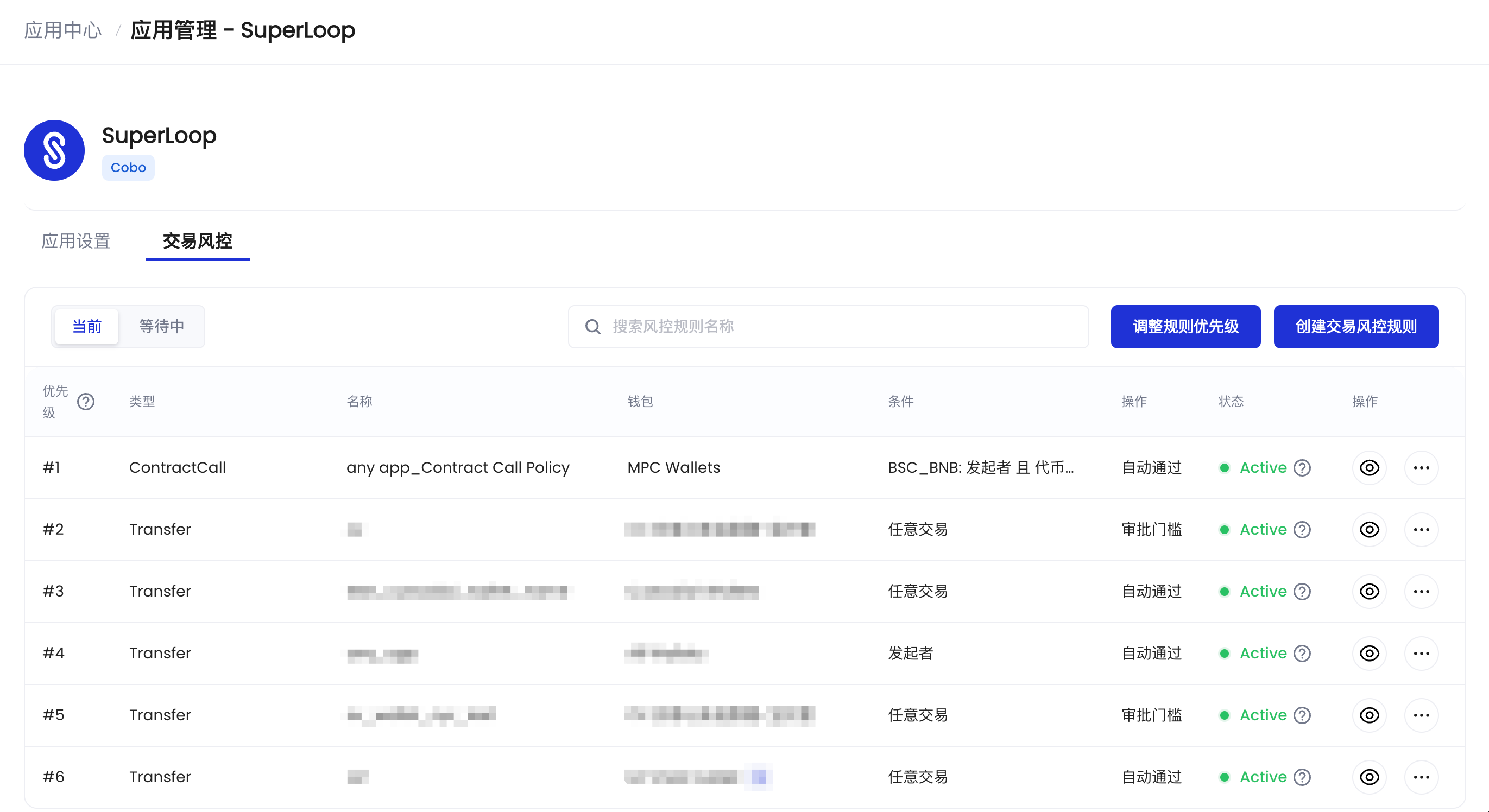Click the Active status help icon for rule #2
1489x812 pixels.
(x=1302, y=529)
